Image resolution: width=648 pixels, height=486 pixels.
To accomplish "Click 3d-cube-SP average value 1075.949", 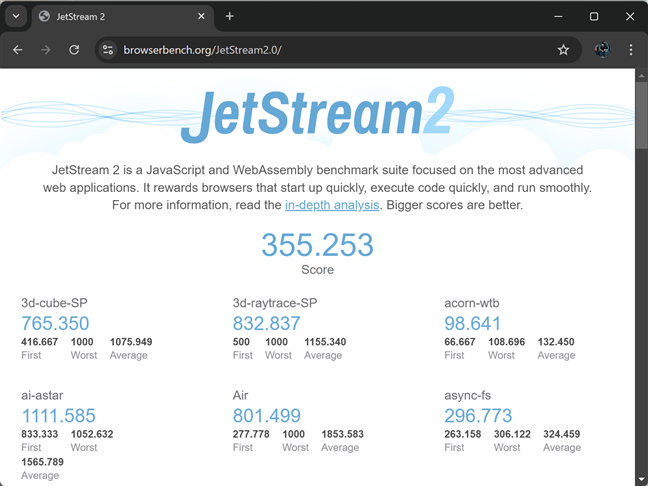I will pyautogui.click(x=131, y=342).
